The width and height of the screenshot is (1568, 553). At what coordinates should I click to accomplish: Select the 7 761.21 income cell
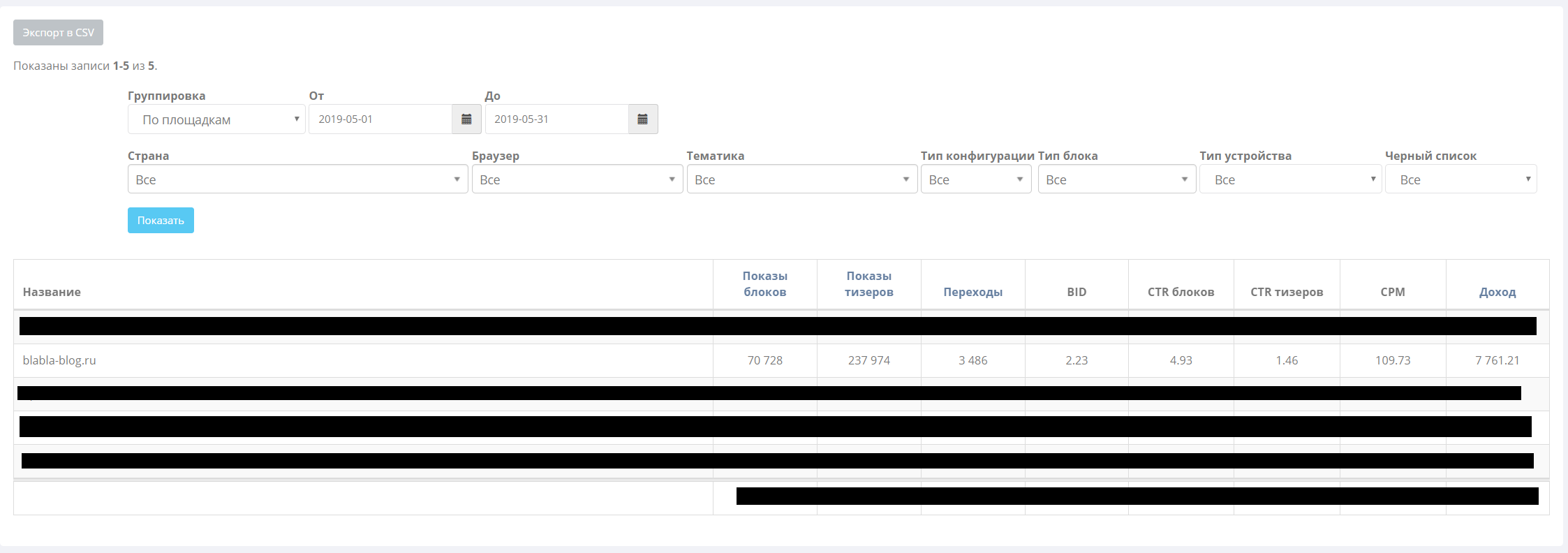[x=1497, y=360]
